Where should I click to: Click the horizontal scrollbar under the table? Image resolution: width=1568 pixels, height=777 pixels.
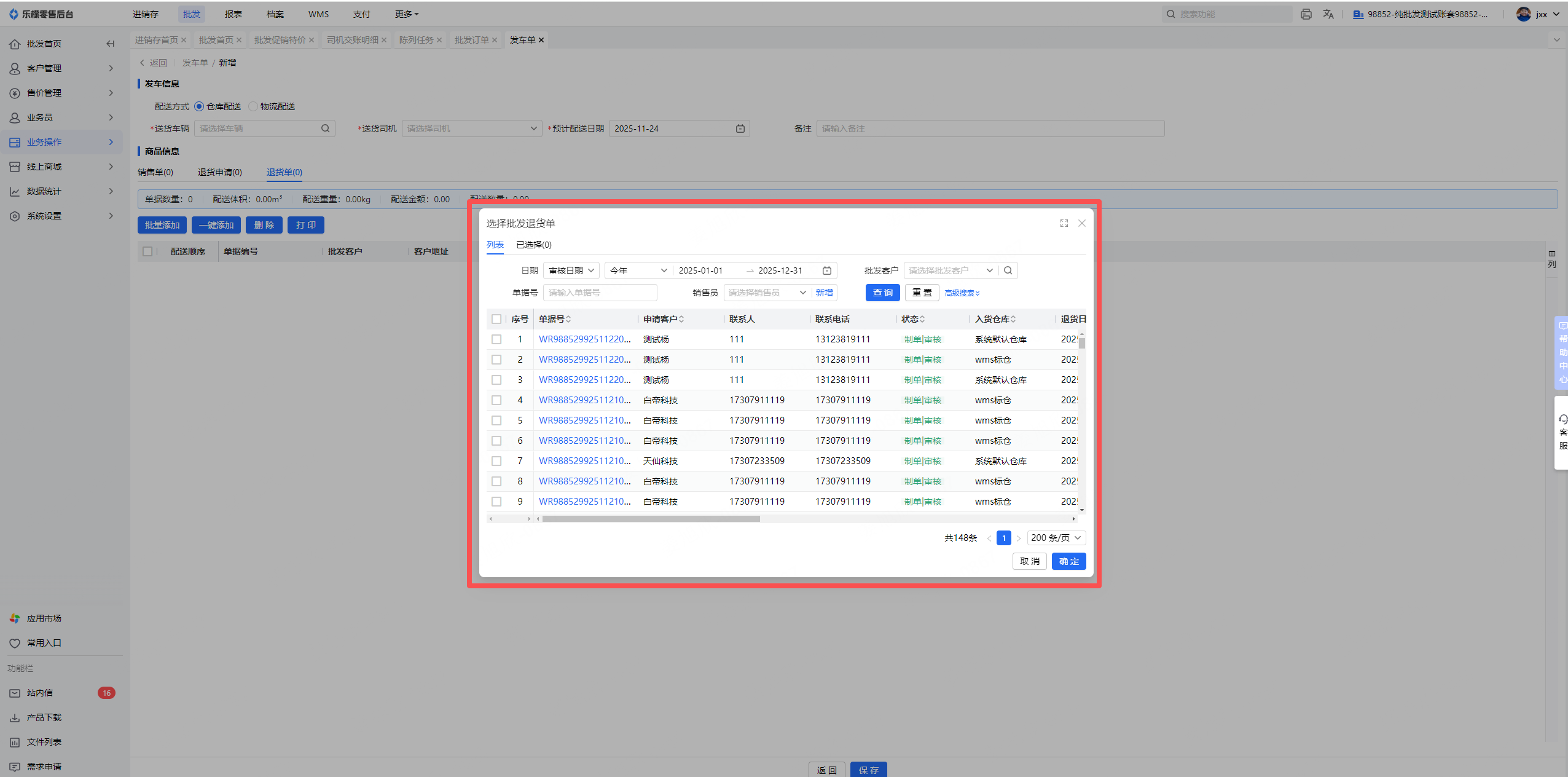[651, 519]
